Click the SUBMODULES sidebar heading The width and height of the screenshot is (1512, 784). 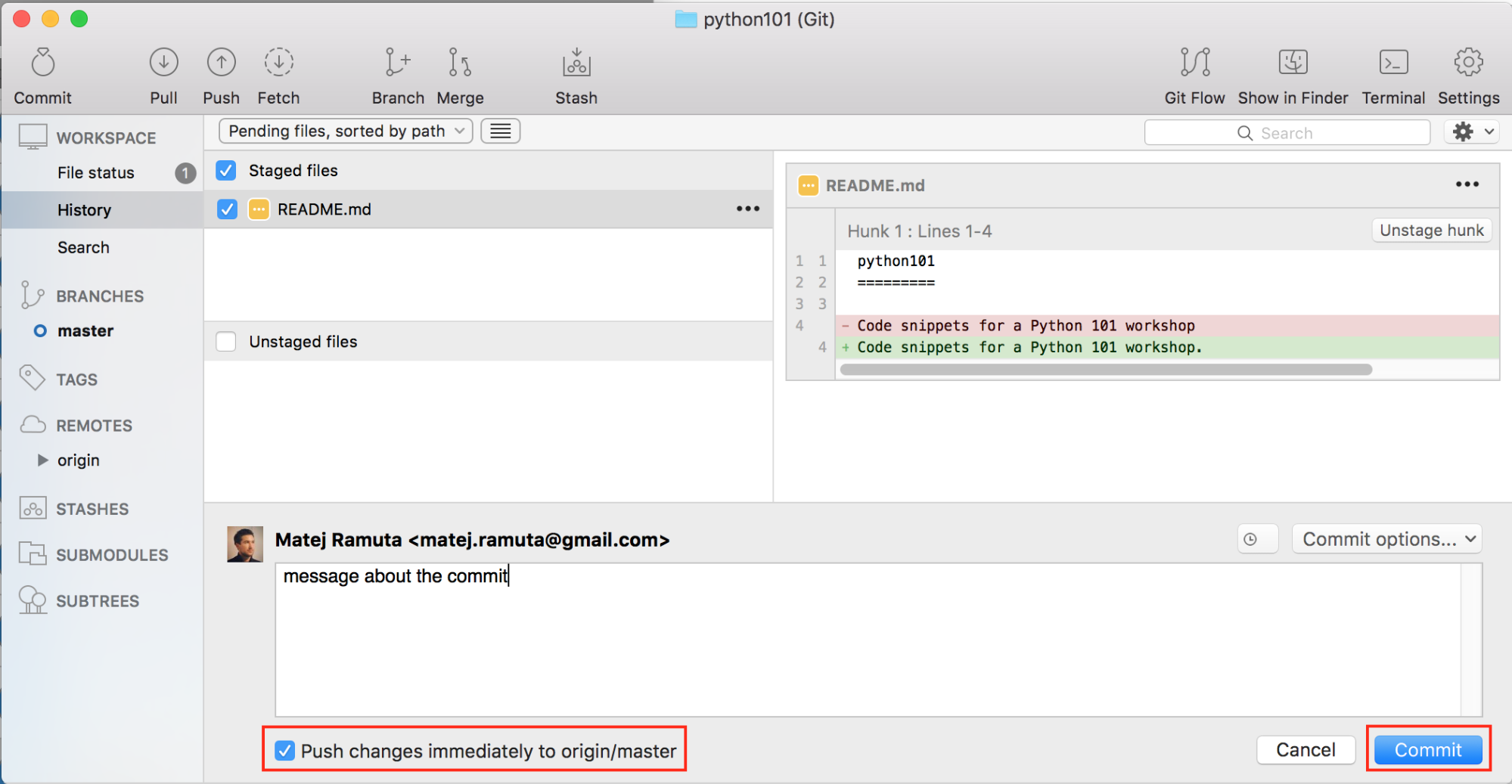point(112,555)
